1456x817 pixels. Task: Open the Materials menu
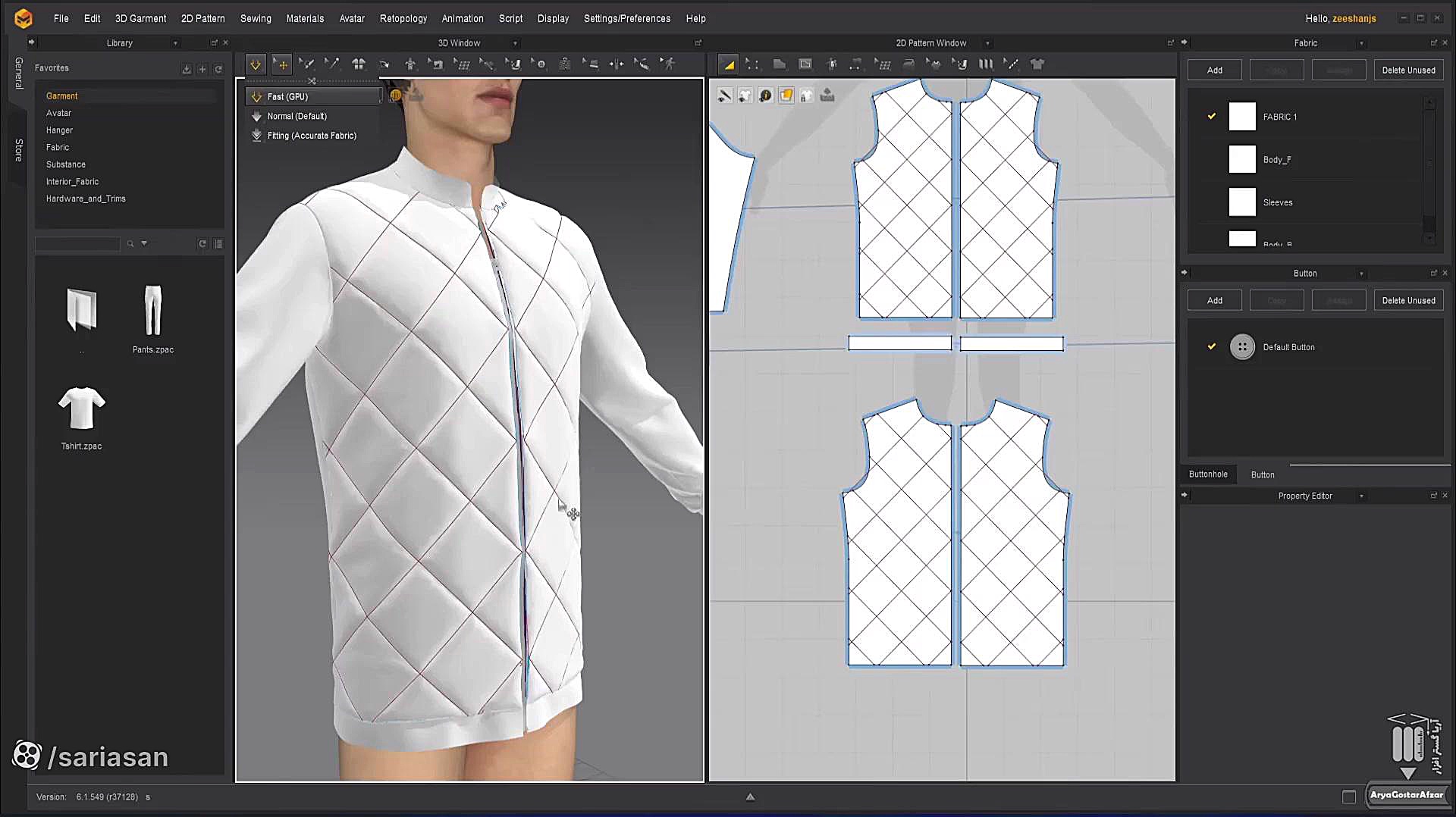[305, 18]
